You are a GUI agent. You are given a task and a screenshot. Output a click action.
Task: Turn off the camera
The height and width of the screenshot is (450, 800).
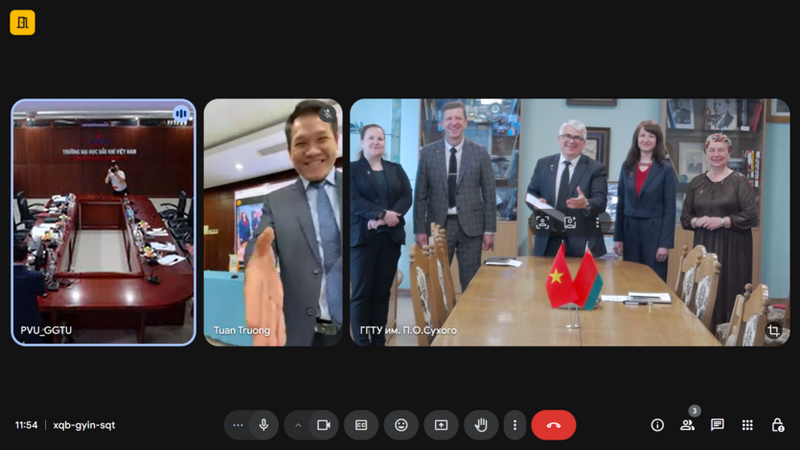(324, 425)
